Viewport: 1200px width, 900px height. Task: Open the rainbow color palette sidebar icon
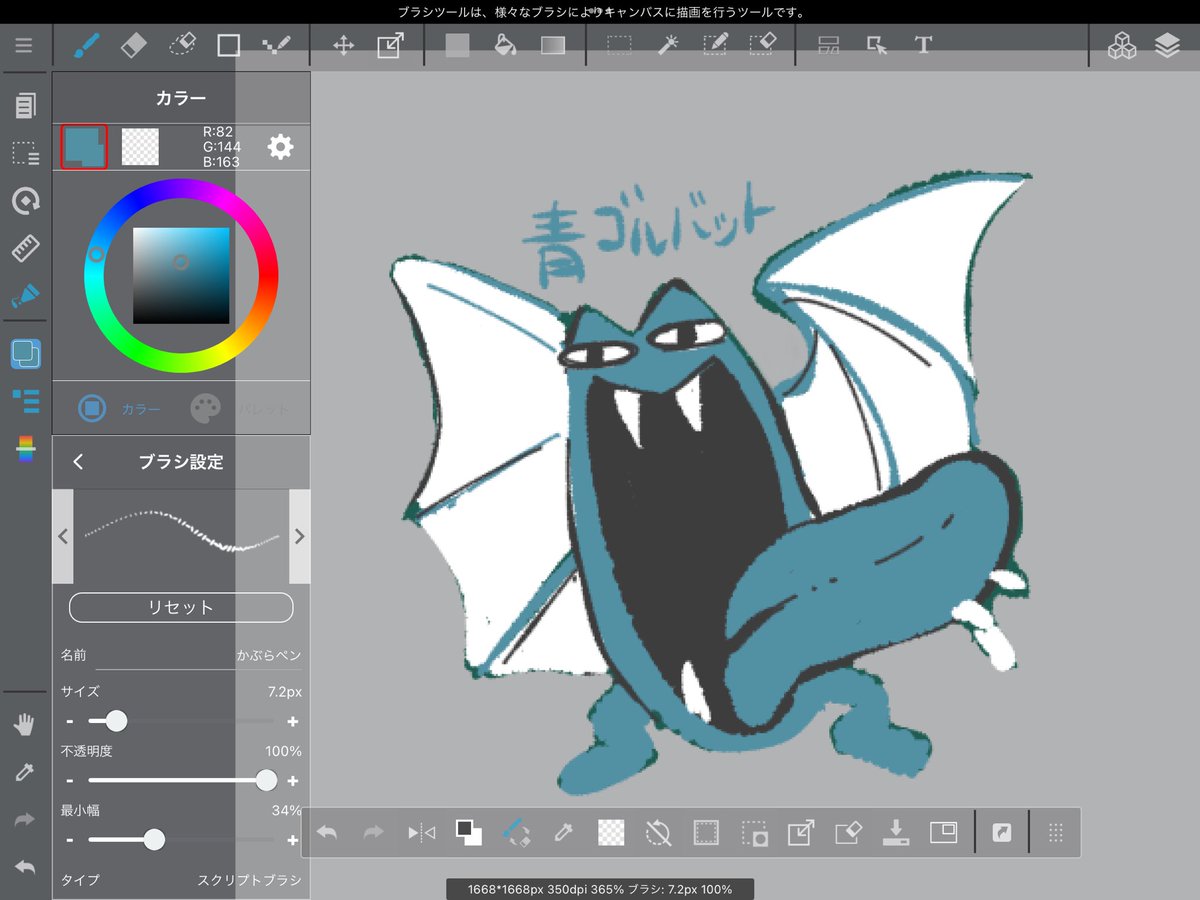point(25,448)
